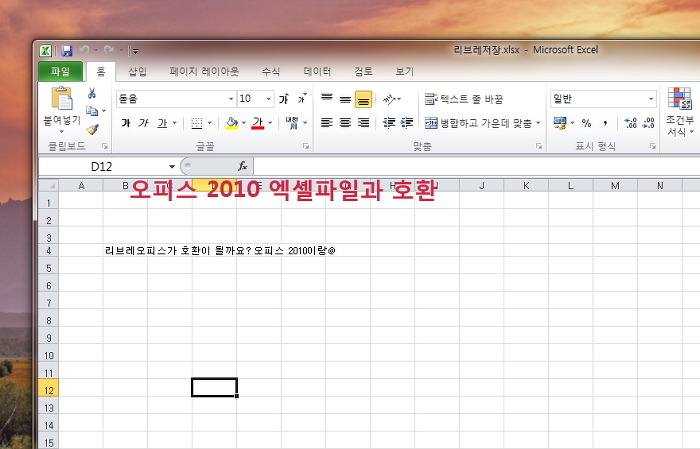The width and height of the screenshot is (700, 449).
Task: Open font color dropdown arrow
Action: point(270,123)
